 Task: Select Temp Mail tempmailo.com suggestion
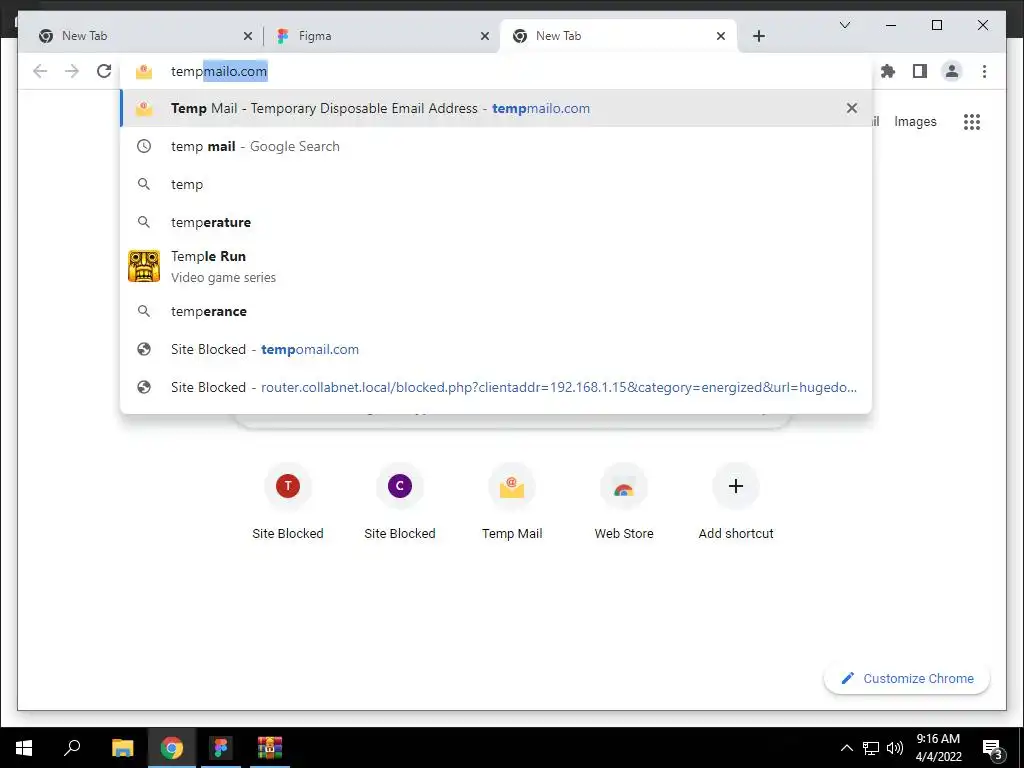496,108
